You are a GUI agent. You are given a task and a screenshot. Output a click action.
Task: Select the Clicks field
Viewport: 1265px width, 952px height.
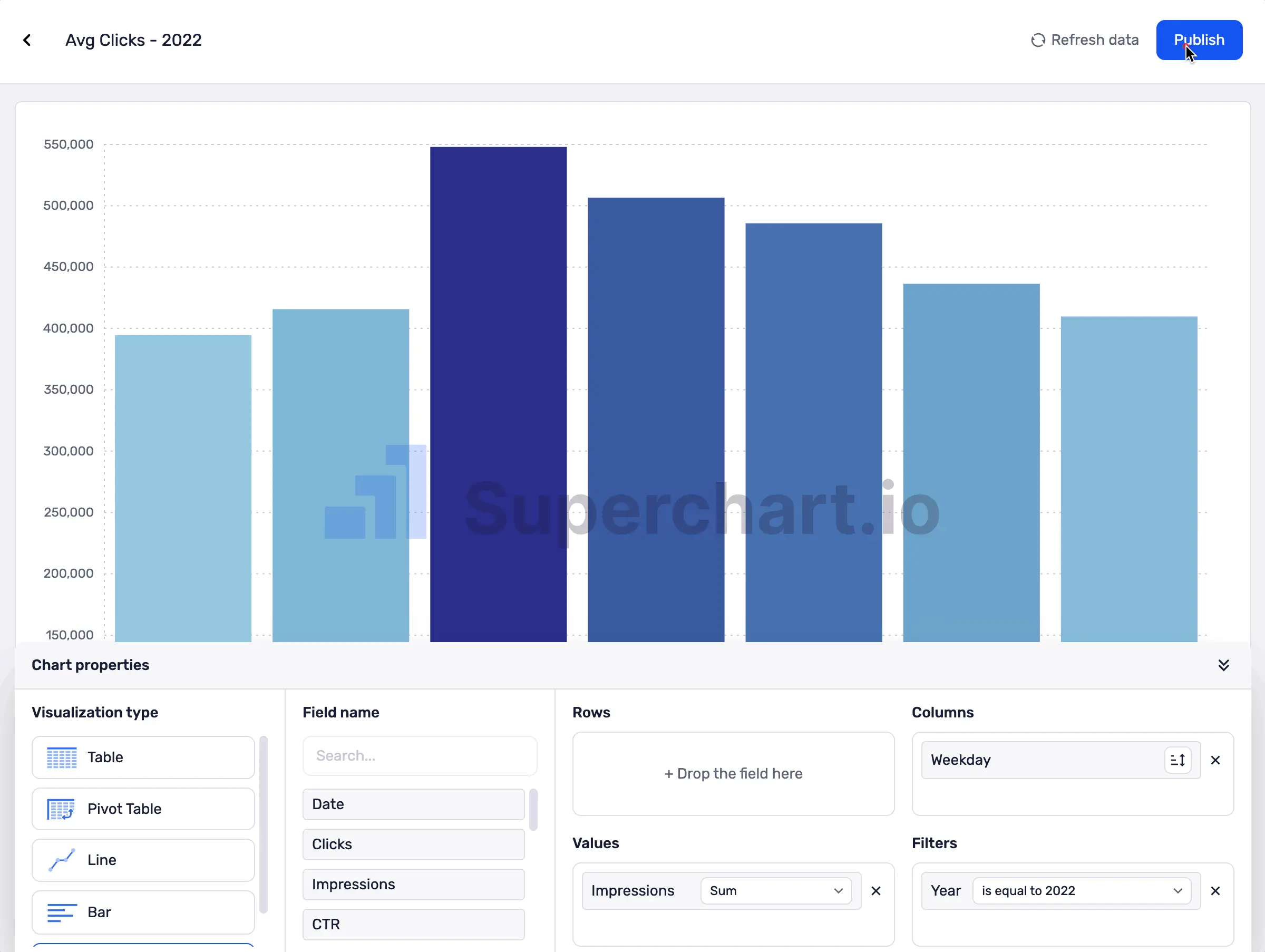point(413,844)
